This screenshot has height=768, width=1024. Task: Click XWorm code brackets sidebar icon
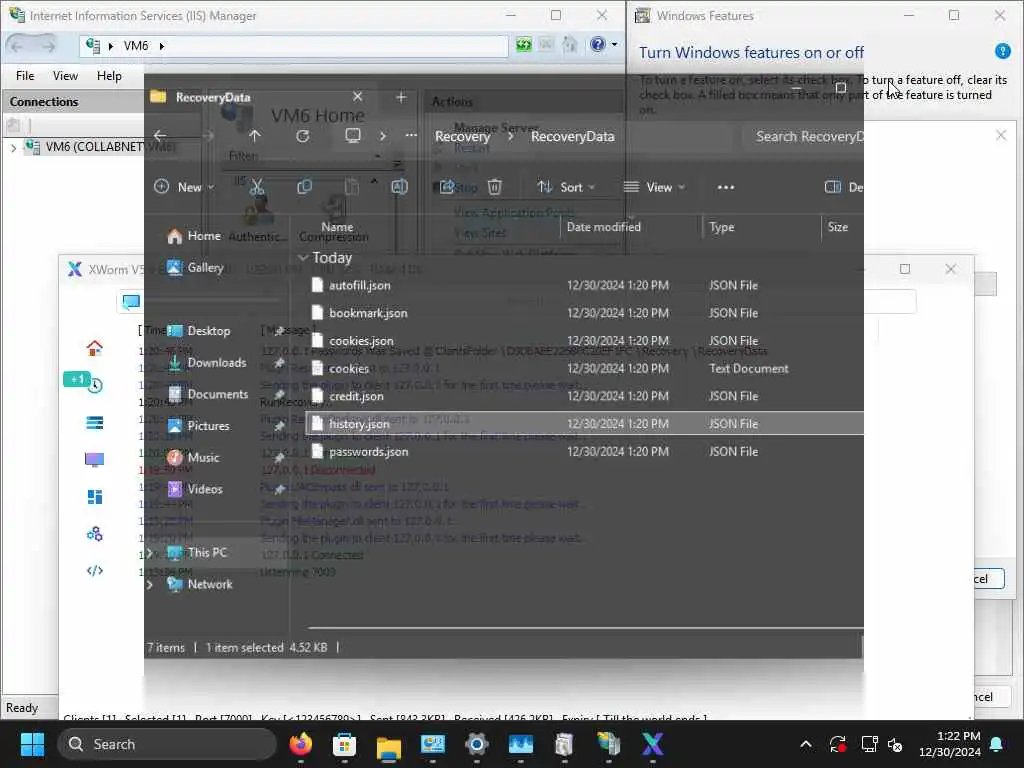coord(95,571)
